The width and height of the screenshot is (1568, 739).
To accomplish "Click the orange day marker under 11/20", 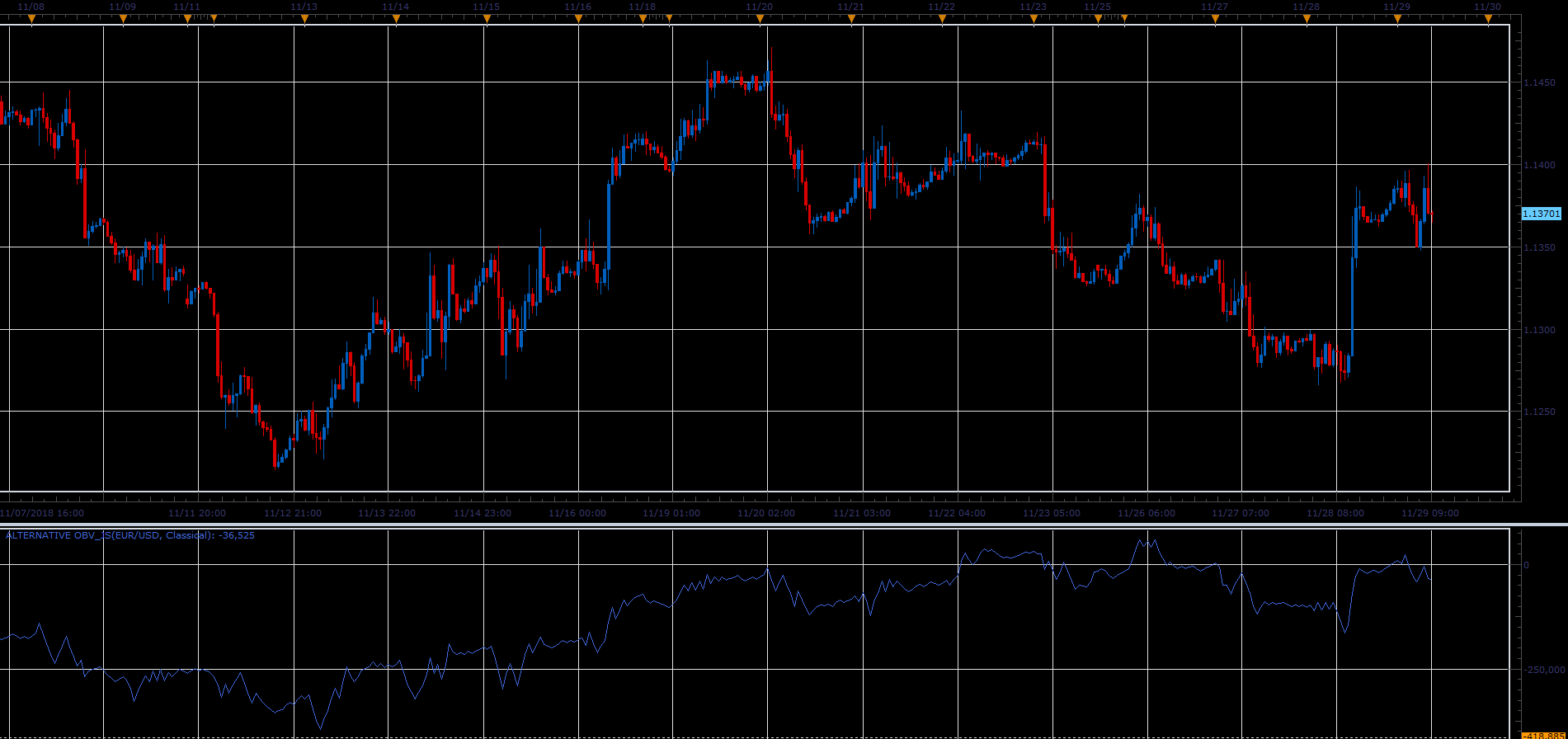I will click(x=760, y=18).
